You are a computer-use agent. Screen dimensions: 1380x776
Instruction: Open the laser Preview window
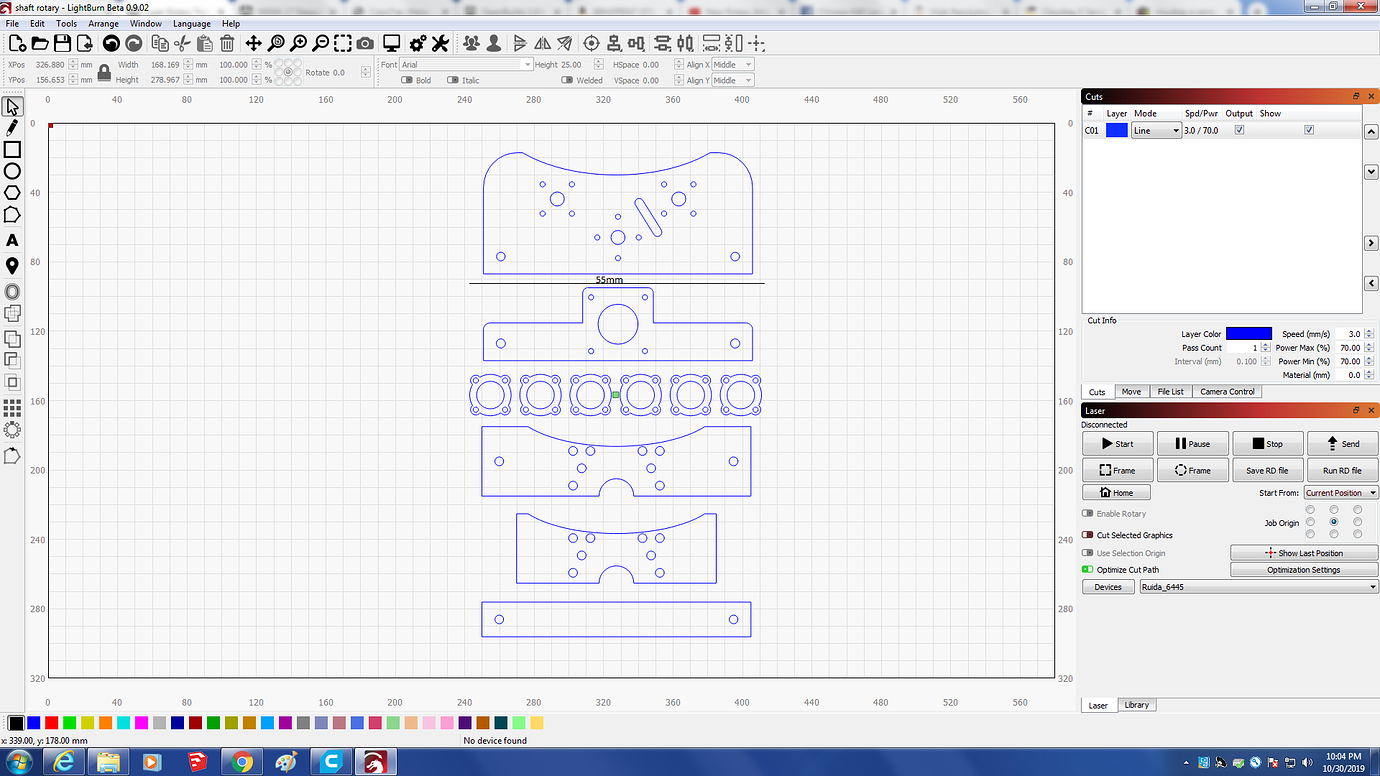(x=390, y=43)
